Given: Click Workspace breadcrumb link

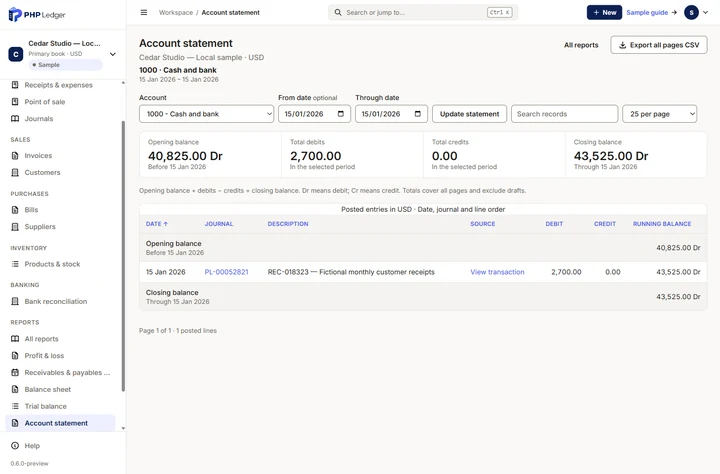Looking at the screenshot, I should (x=176, y=12).
